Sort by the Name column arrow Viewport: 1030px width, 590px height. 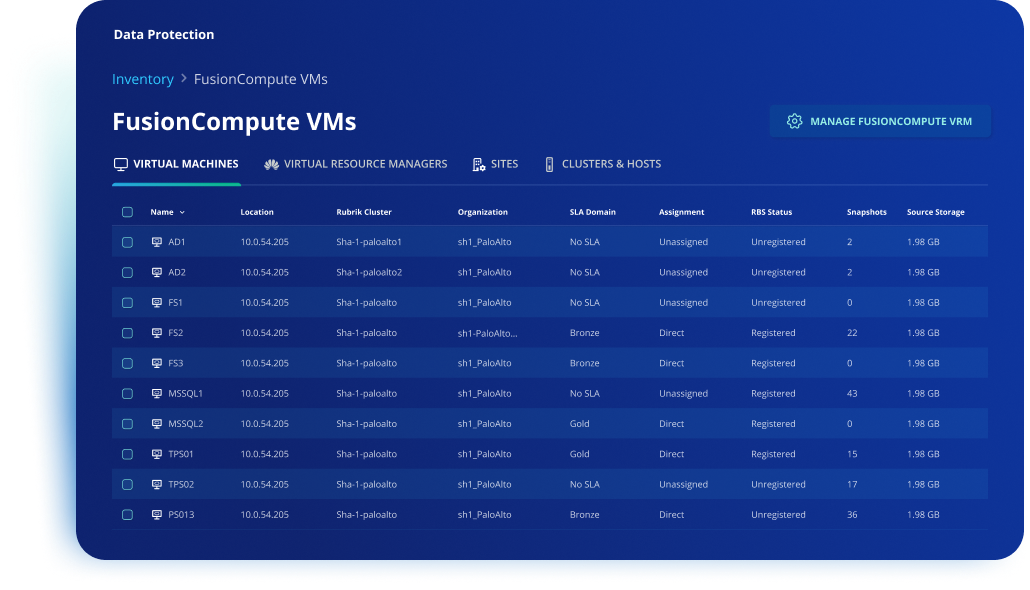point(182,212)
